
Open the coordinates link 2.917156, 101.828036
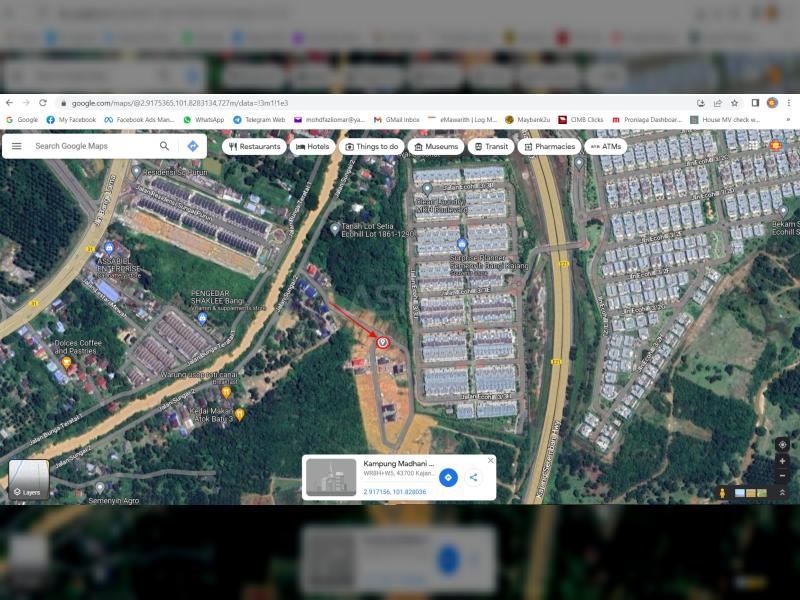pos(394,492)
